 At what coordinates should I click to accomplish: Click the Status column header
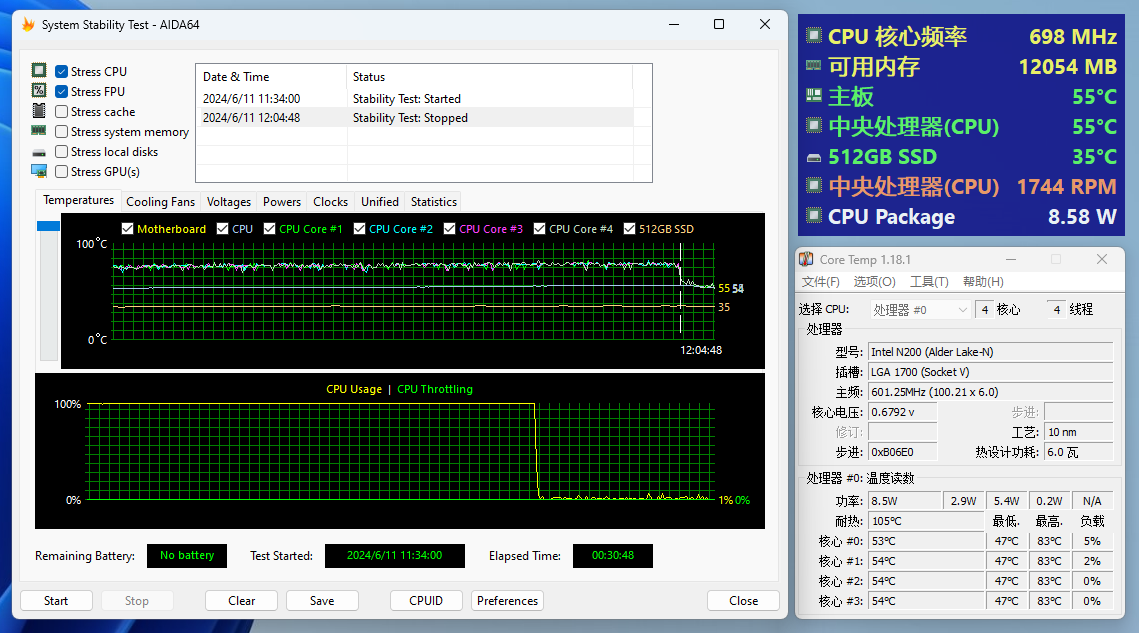(490, 77)
